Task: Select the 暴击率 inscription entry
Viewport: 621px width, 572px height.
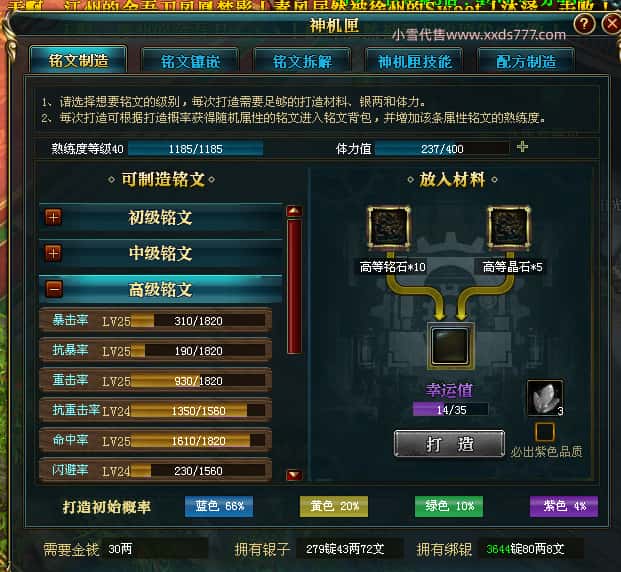Action: [x=156, y=320]
